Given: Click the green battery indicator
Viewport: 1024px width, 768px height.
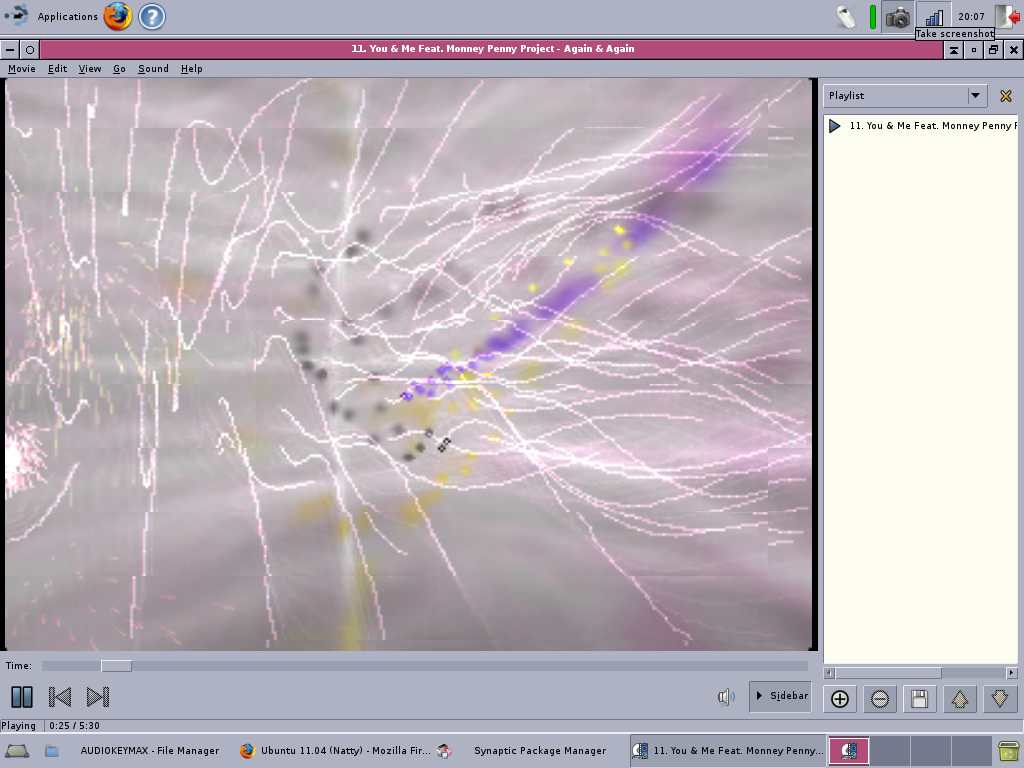Looking at the screenshot, I should click(872, 17).
